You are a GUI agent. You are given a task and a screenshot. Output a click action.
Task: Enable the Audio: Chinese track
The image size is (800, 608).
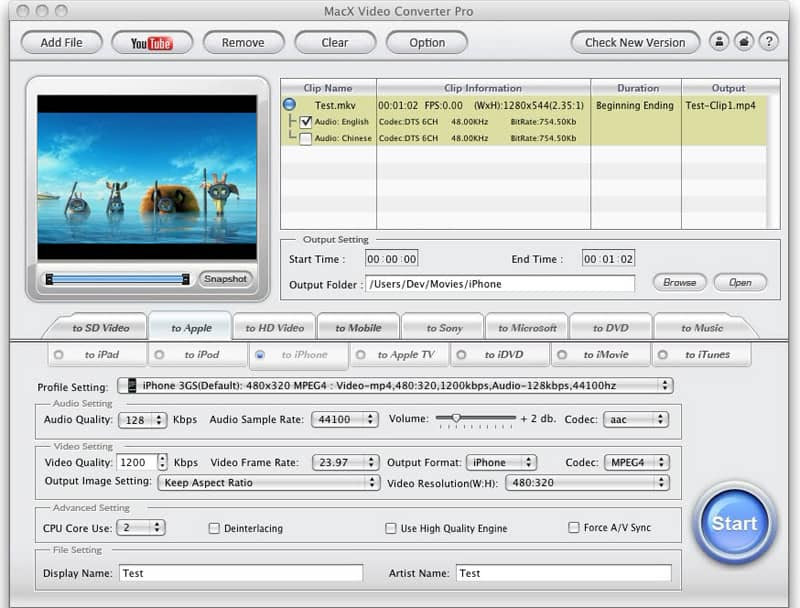coord(306,139)
